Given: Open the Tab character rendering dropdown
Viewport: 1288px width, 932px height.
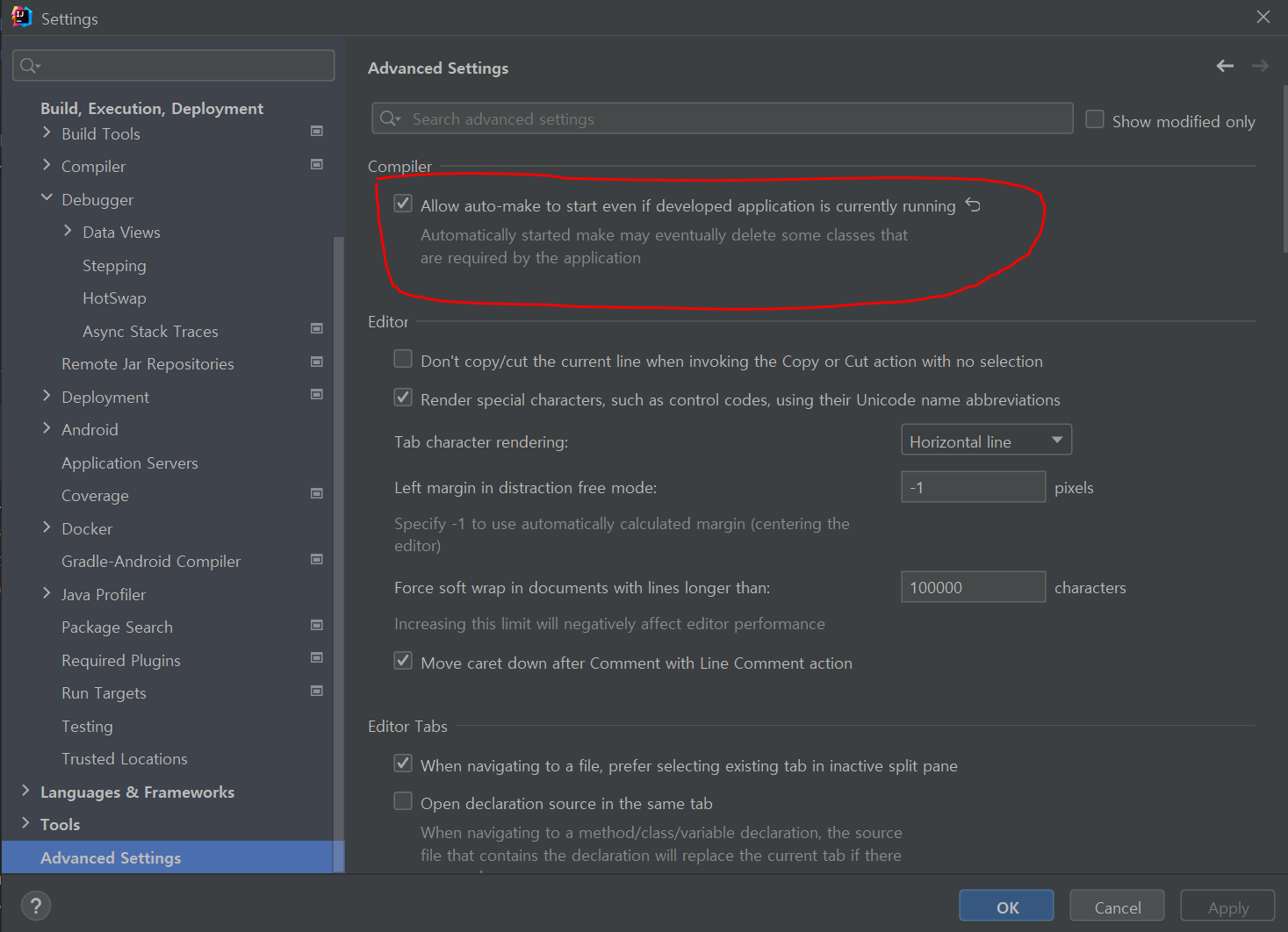Looking at the screenshot, I should click(985, 440).
